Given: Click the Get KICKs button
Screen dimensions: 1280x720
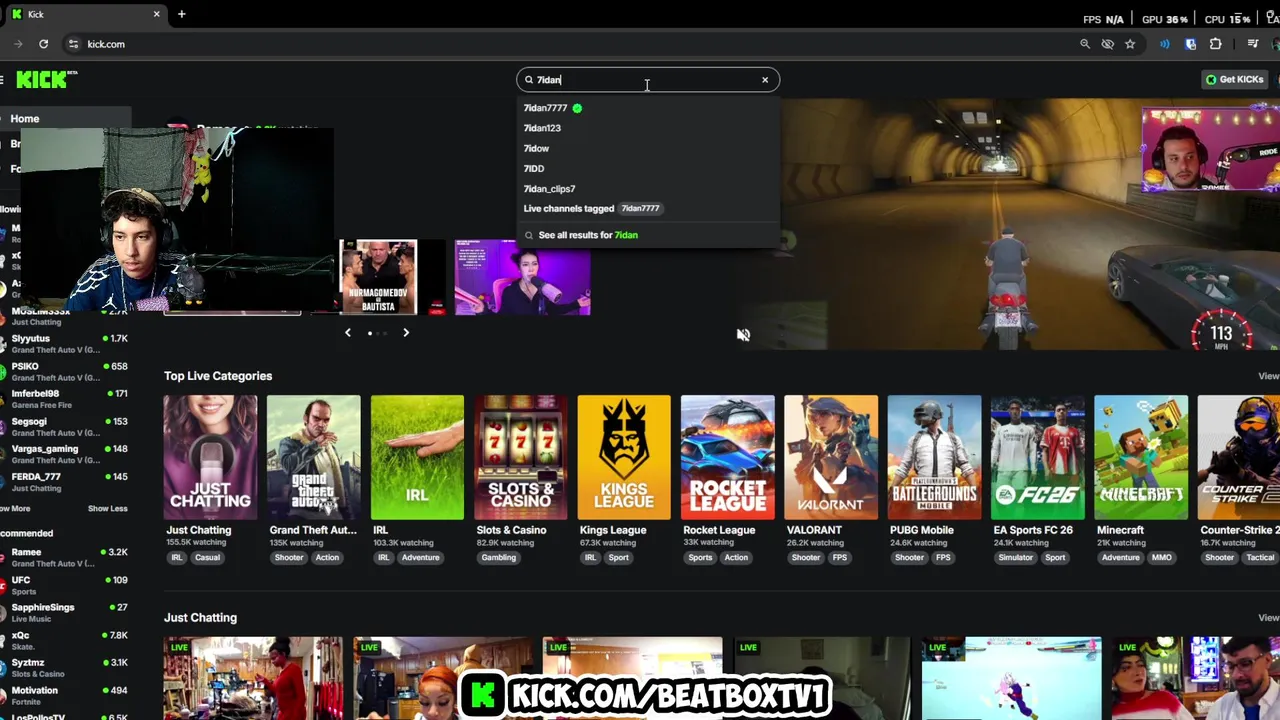Looking at the screenshot, I should pos(1234,80).
